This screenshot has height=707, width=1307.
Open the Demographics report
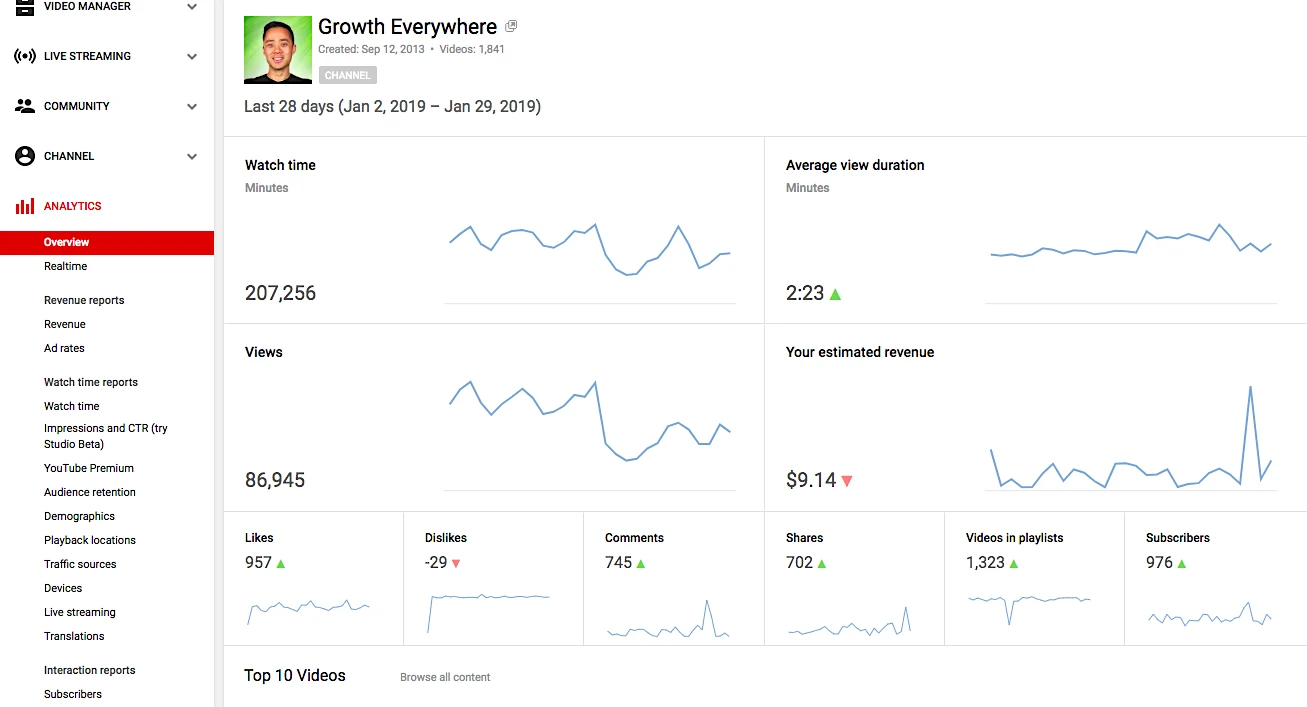point(79,516)
